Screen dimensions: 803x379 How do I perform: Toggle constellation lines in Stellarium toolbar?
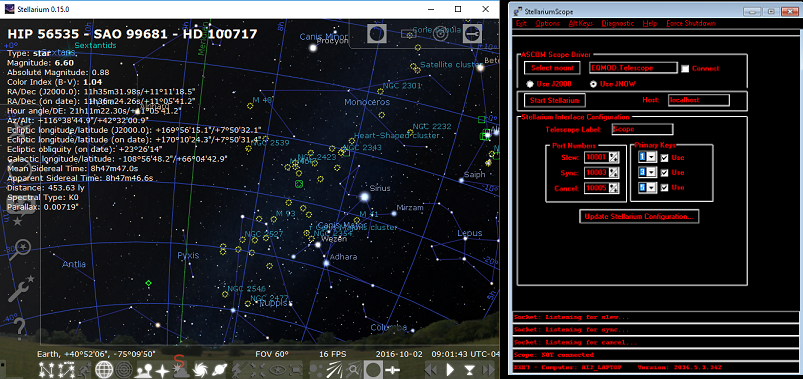point(47,369)
